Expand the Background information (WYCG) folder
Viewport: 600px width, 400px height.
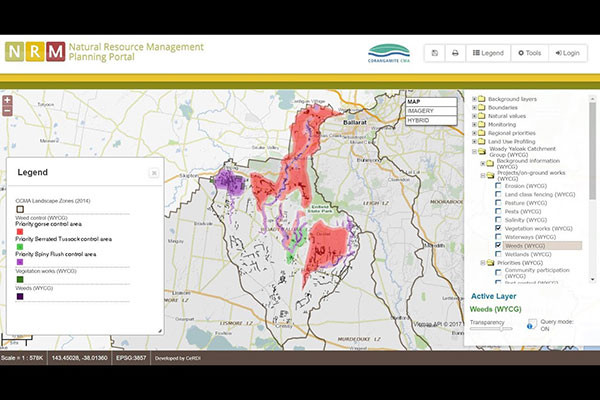click(x=483, y=163)
